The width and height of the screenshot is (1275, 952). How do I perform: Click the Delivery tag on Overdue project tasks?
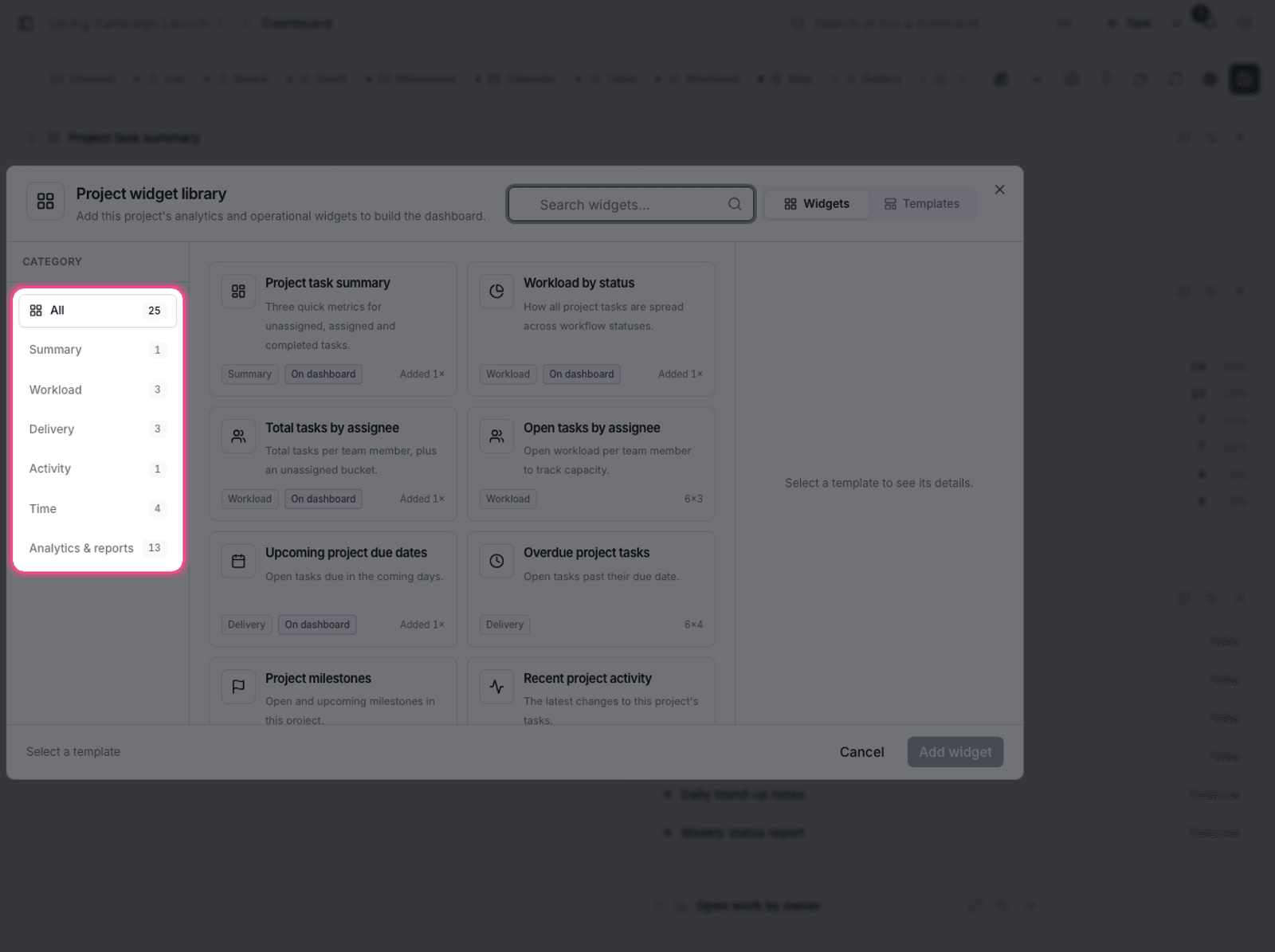(x=505, y=625)
